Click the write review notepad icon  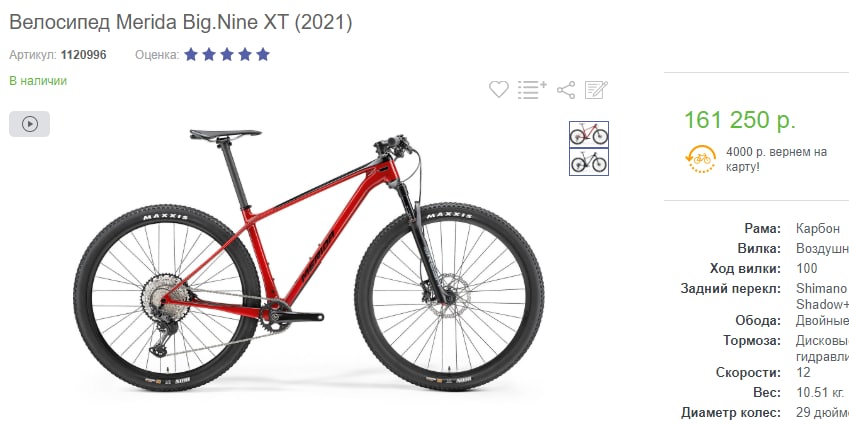click(596, 90)
